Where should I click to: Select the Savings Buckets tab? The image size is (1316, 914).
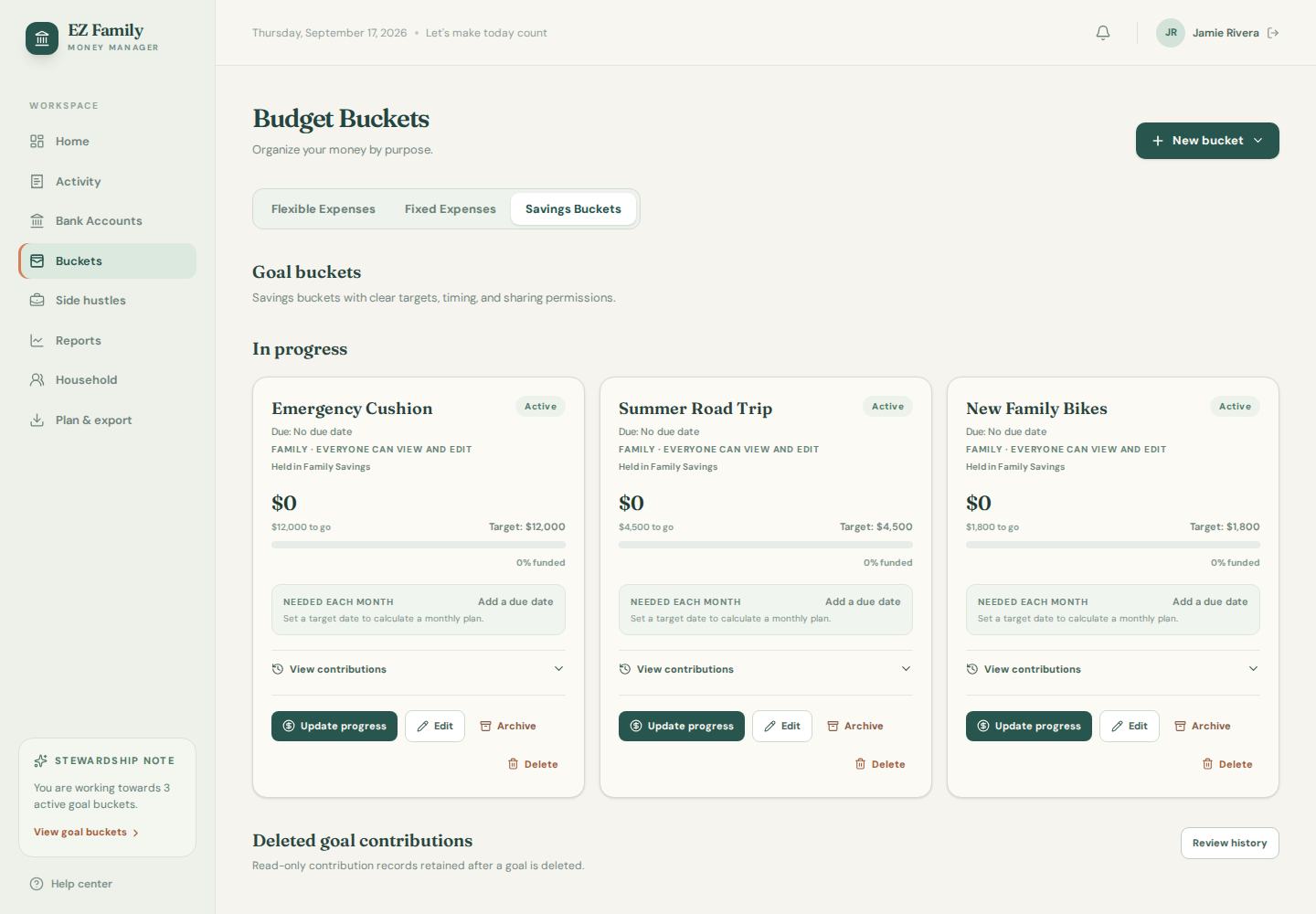pyautogui.click(x=573, y=209)
